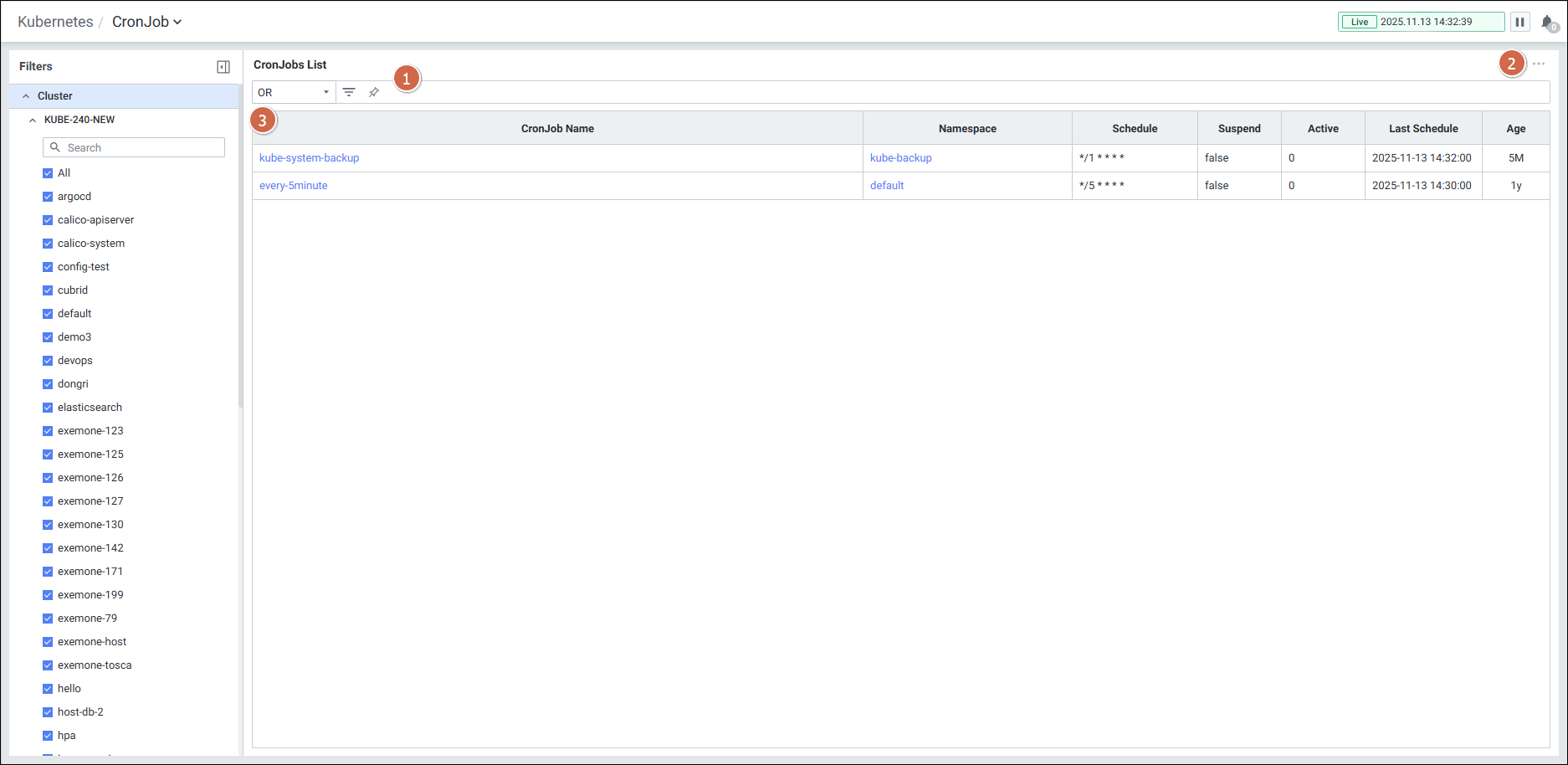Viewport: 1568px width, 765px height.
Task: Collapse the Cluster section
Action: point(26,96)
